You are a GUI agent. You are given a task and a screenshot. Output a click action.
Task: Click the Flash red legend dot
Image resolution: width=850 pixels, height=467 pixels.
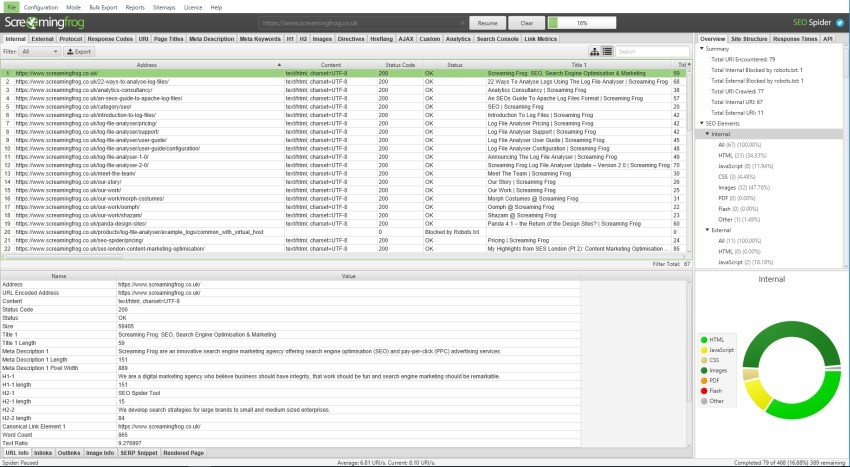(x=704, y=391)
